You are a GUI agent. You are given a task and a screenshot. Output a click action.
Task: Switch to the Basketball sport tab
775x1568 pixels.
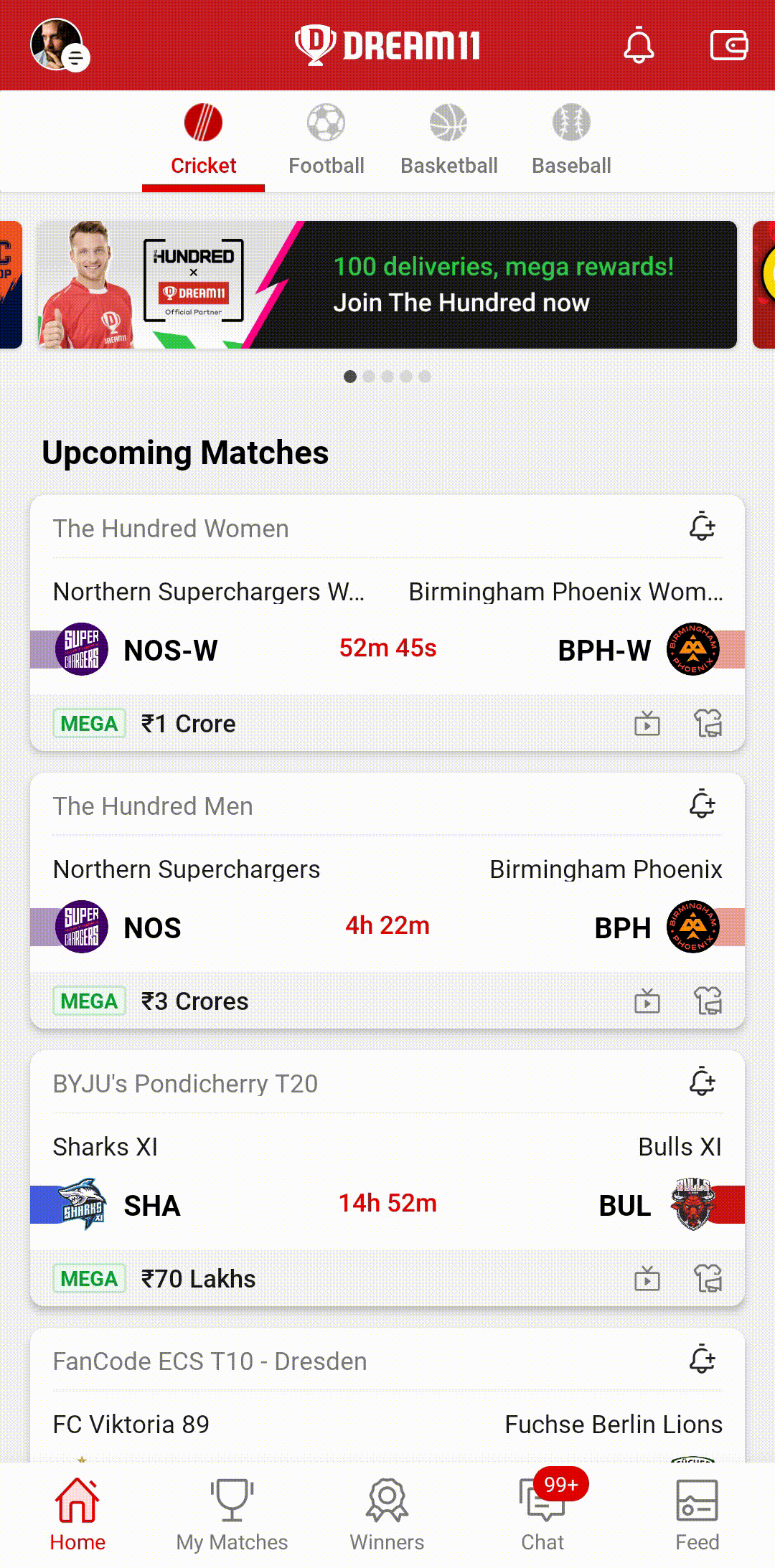point(449,141)
